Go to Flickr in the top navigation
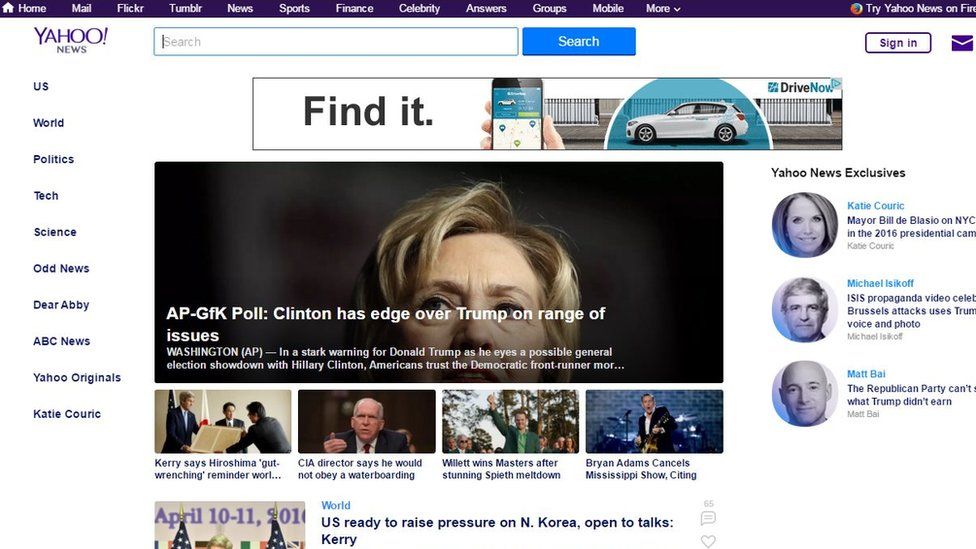Viewport: 976px width, 549px height. 130,9
